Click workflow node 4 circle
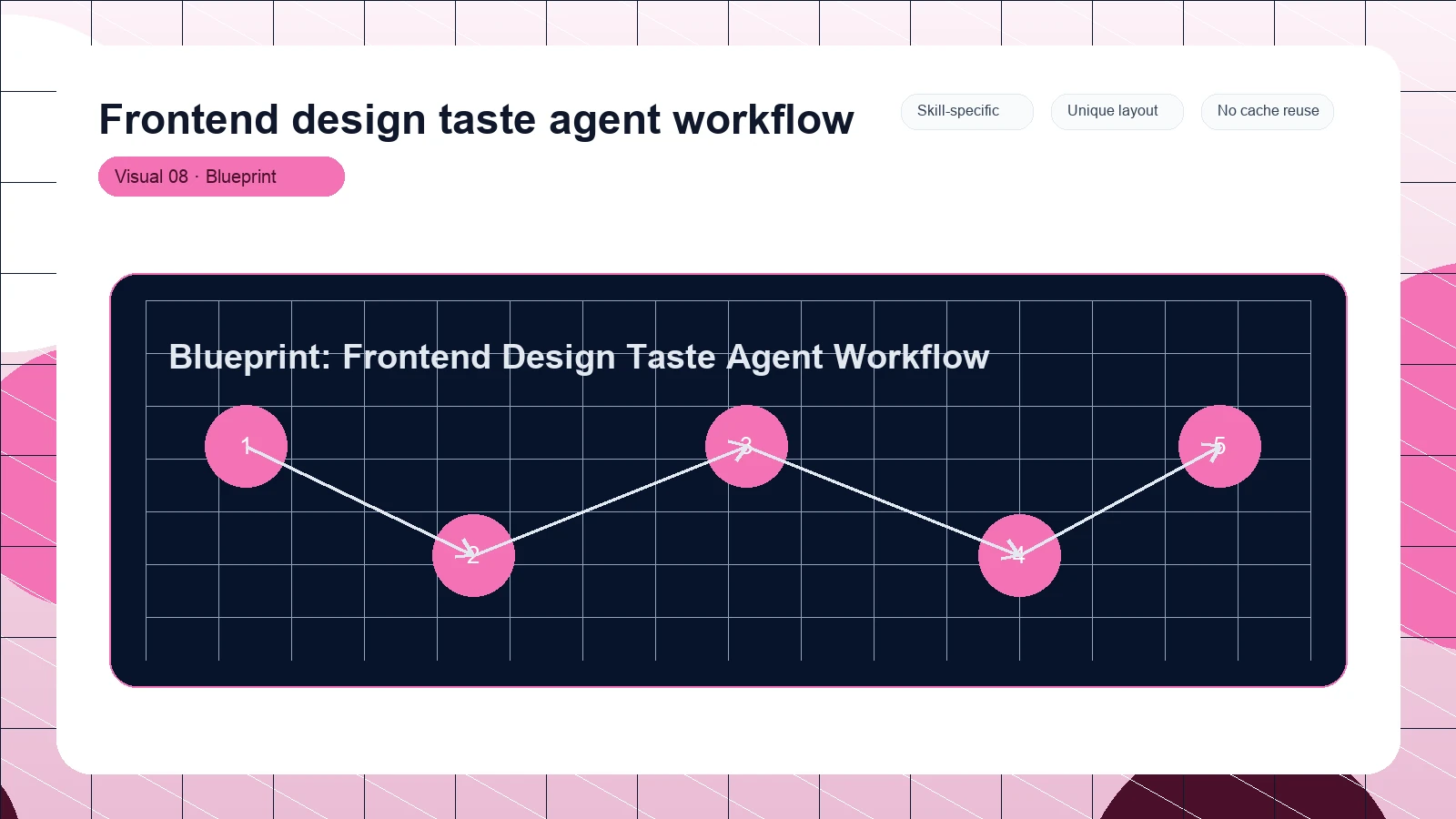Screen dimensions: 1456x819 1019,555
